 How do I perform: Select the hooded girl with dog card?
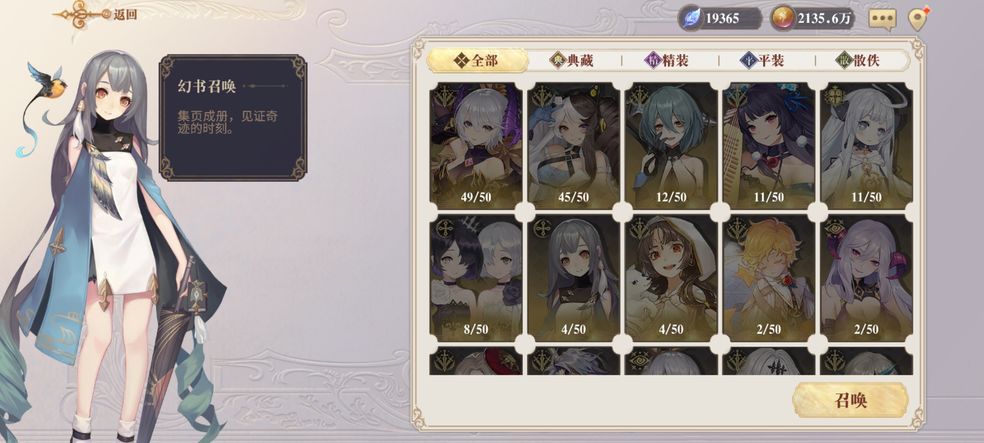coord(671,278)
